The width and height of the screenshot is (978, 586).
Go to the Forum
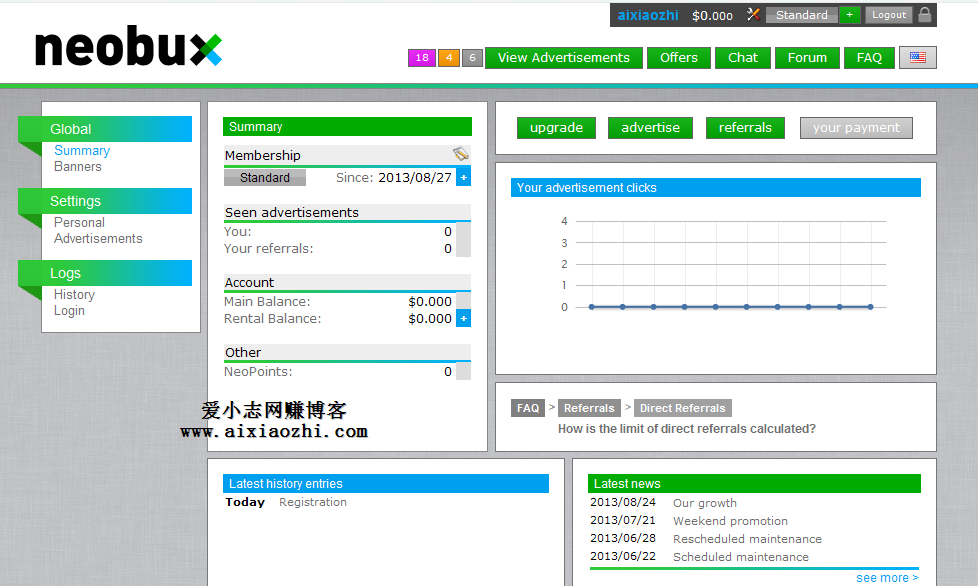[x=807, y=58]
